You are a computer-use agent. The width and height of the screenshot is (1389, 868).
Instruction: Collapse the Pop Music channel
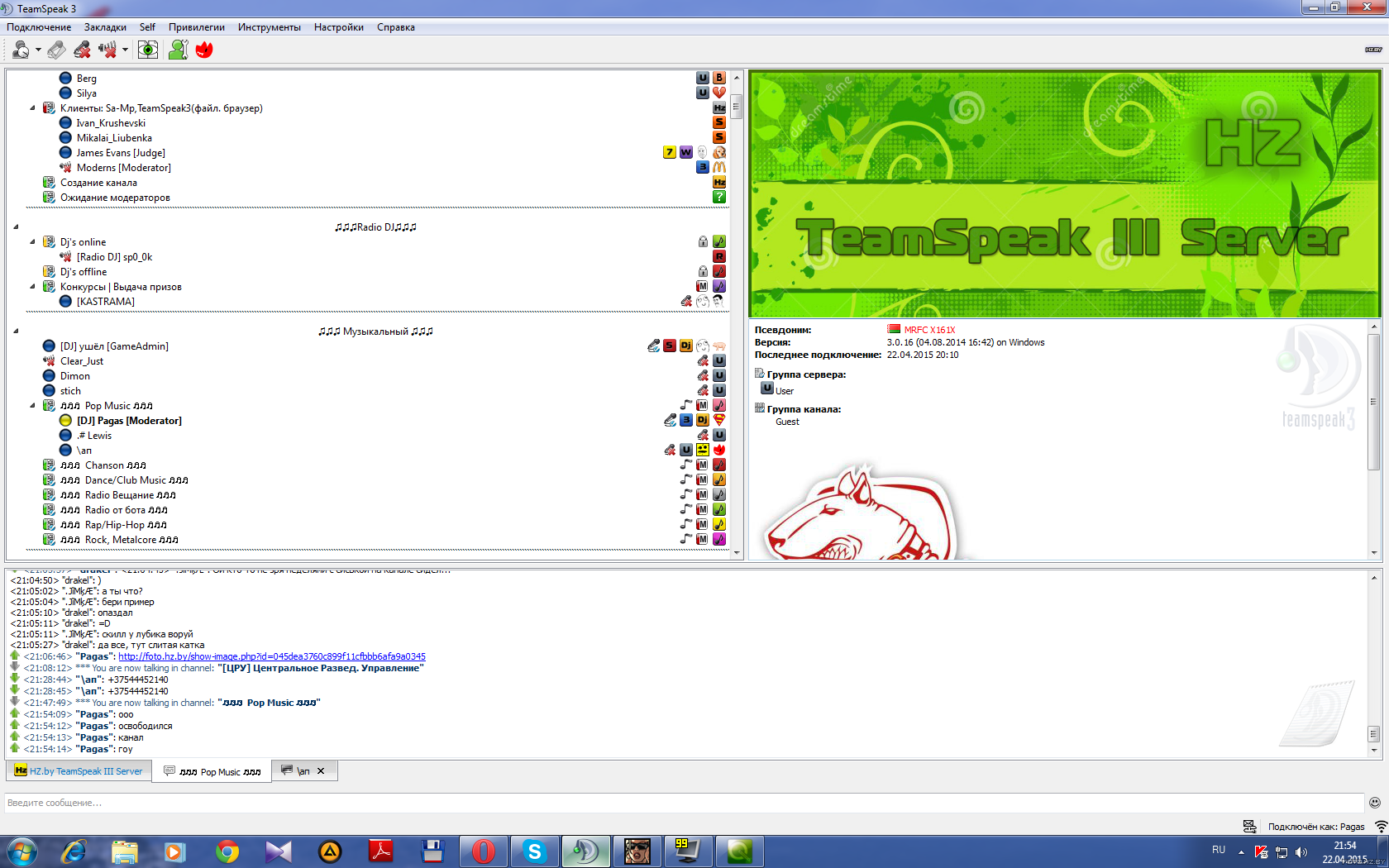32,406
